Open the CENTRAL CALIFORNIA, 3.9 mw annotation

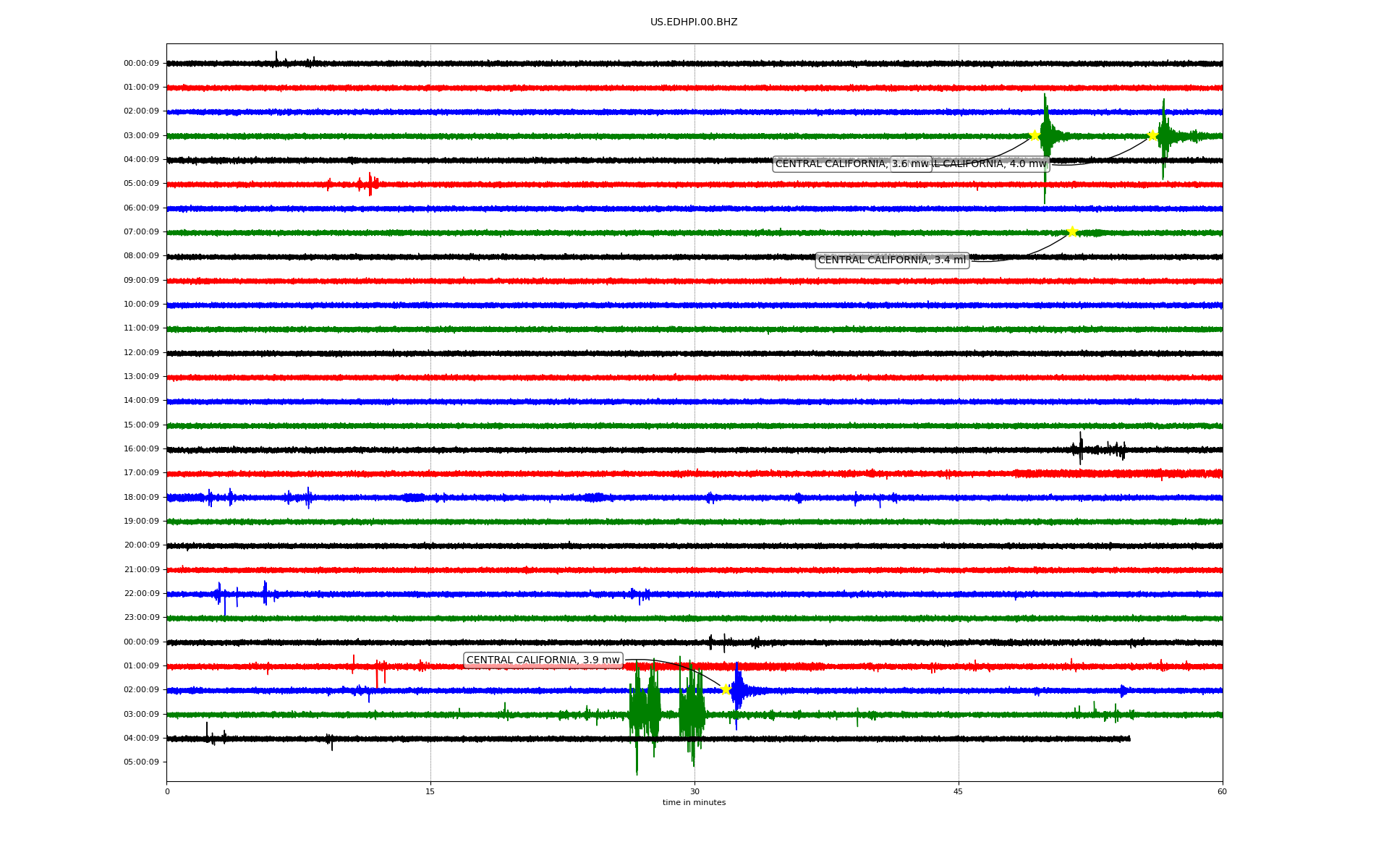click(543, 660)
